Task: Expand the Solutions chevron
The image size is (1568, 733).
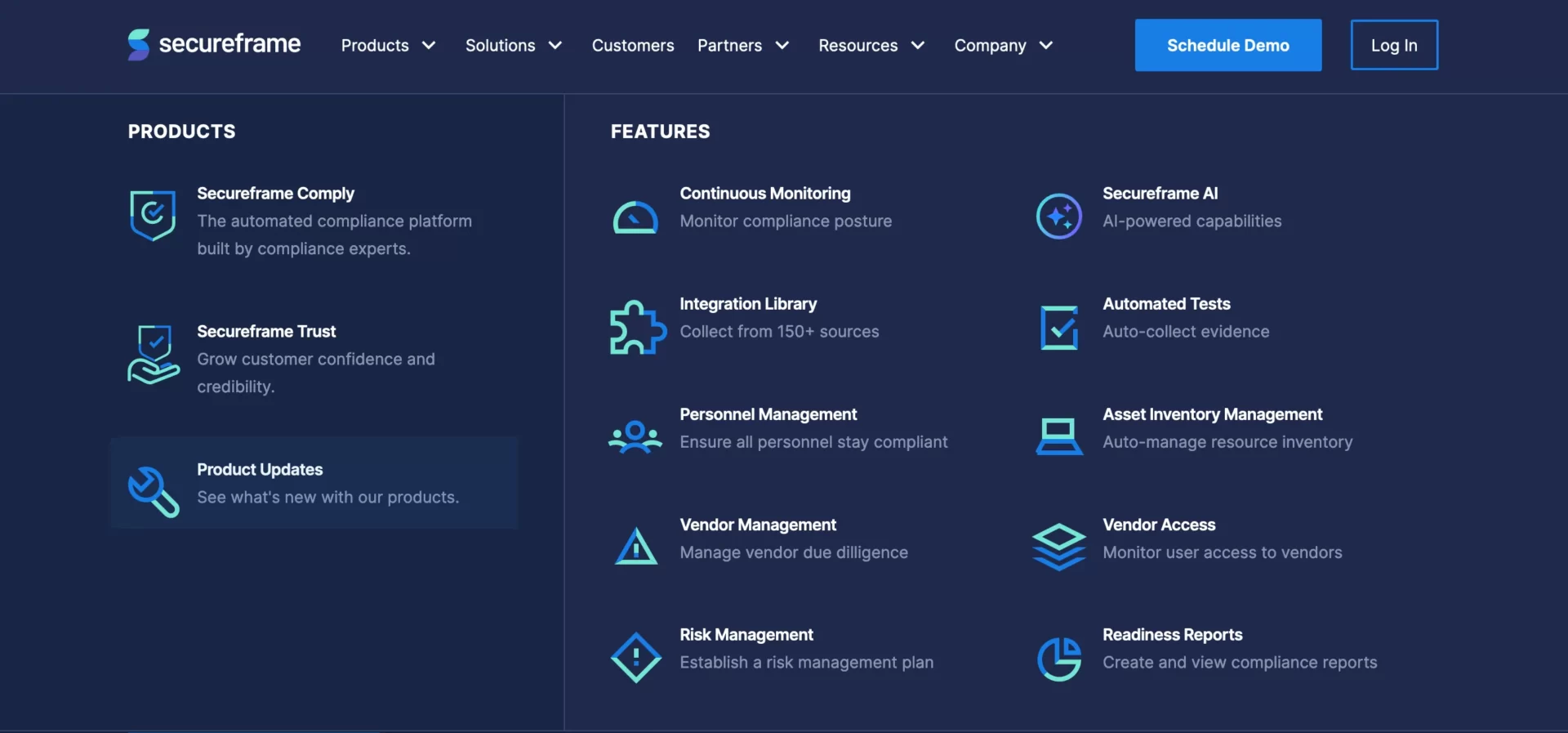Action: point(555,45)
